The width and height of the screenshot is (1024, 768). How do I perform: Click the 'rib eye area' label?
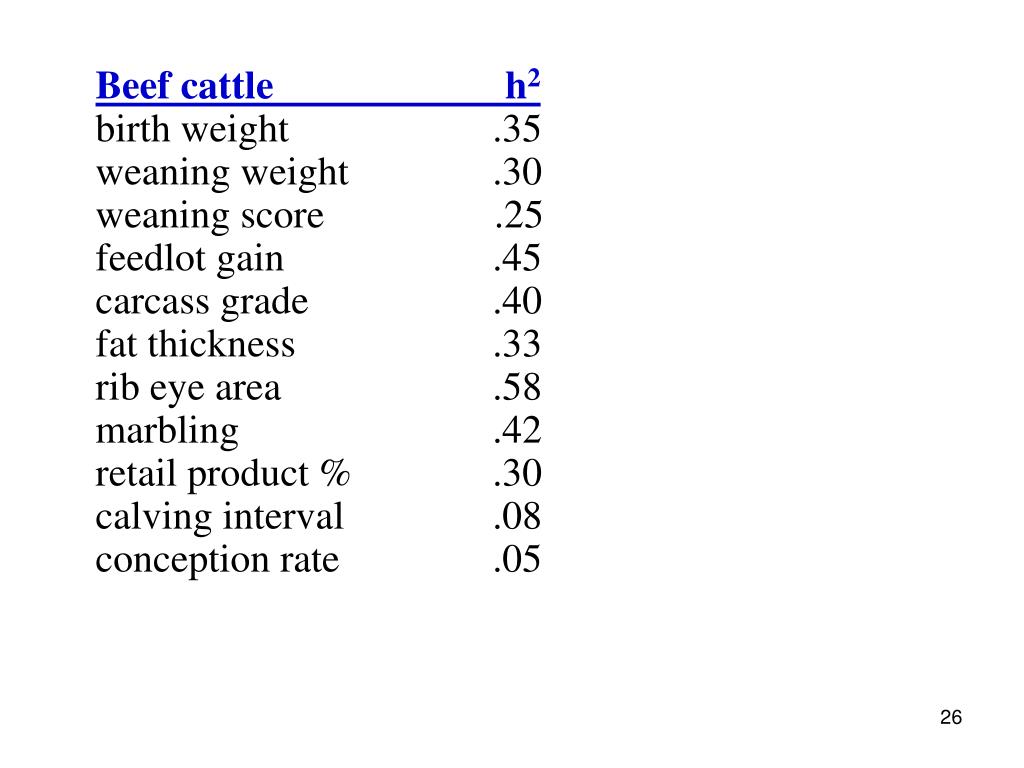pyautogui.click(x=188, y=388)
